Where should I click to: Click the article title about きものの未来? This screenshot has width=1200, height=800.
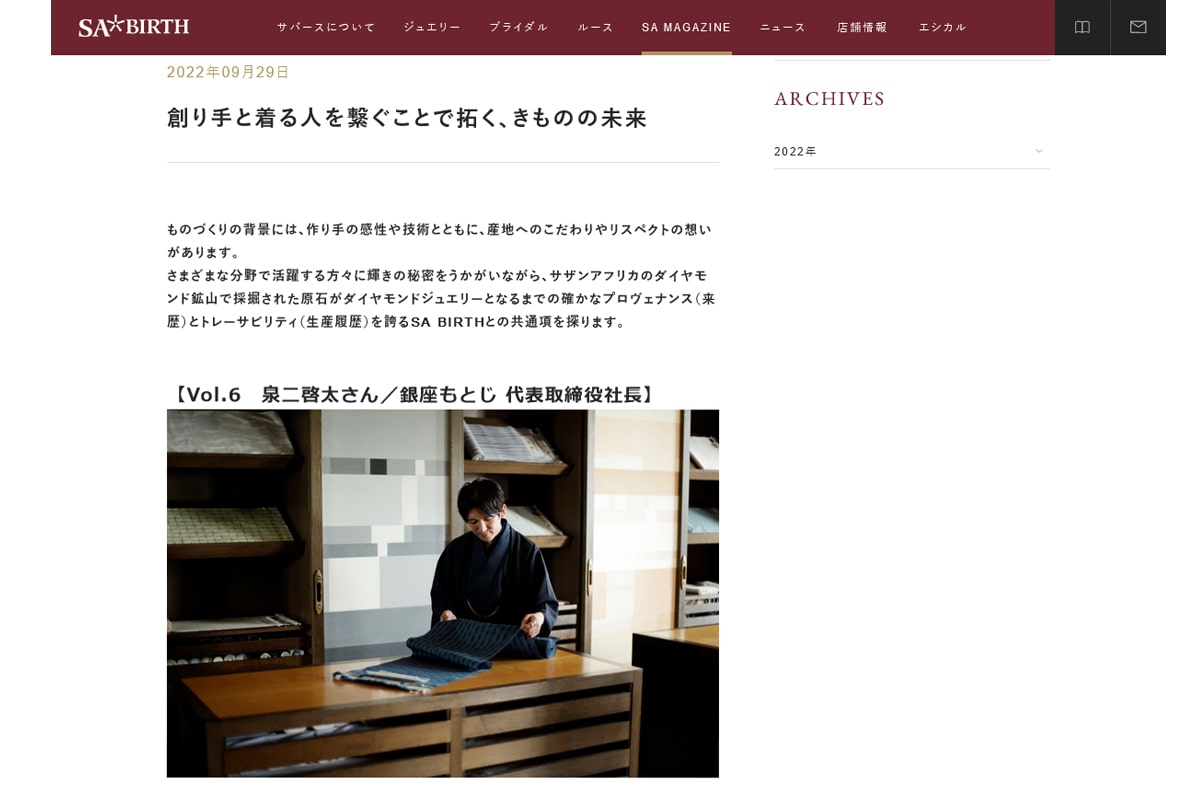tap(407, 118)
